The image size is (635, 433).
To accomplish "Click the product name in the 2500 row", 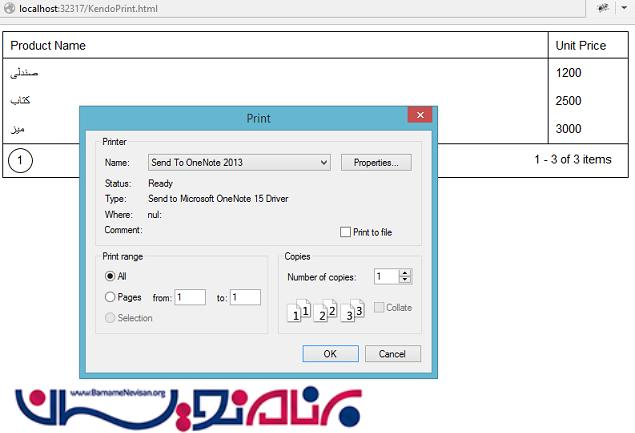I will tap(20, 100).
